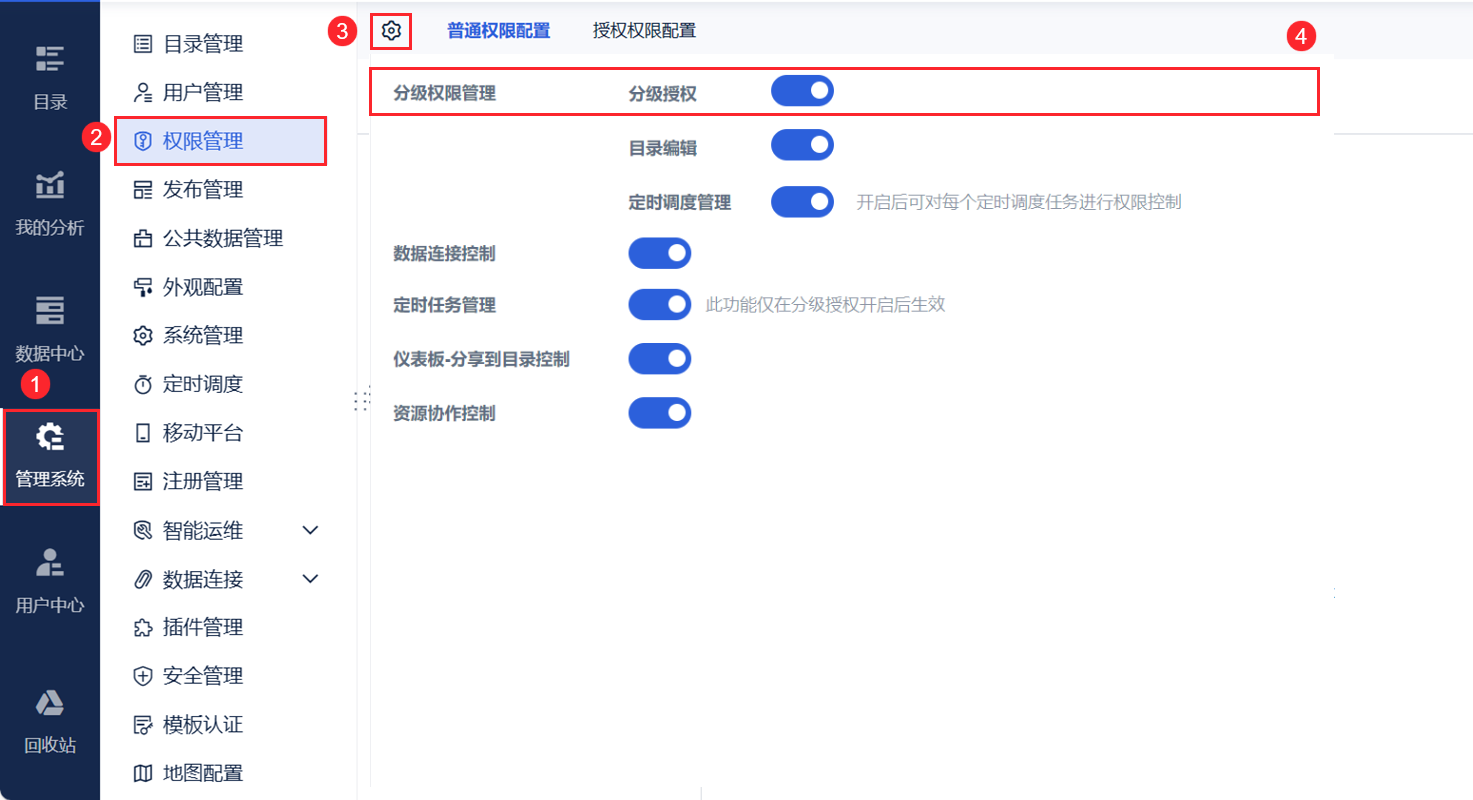Viewport: 1473px width, 800px height.
Task: Turn off 目录编辑
Action: (802, 144)
